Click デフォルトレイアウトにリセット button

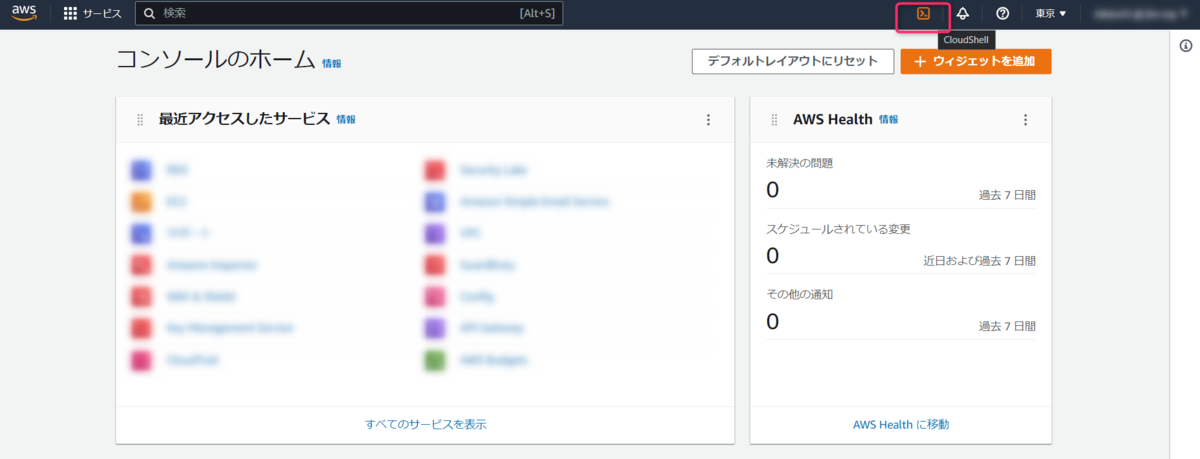[792, 61]
